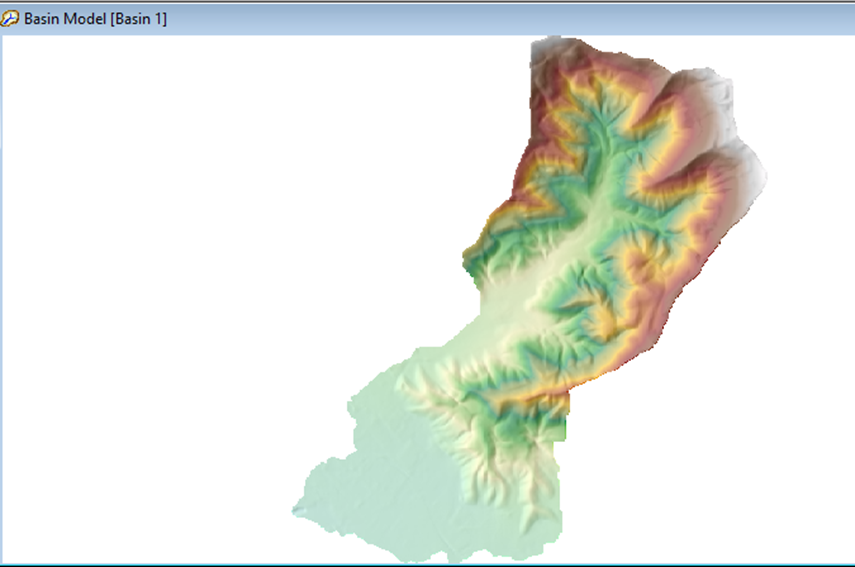The height and width of the screenshot is (567, 855).
Task: Click the Basin Model window icon
Action: (11, 19)
